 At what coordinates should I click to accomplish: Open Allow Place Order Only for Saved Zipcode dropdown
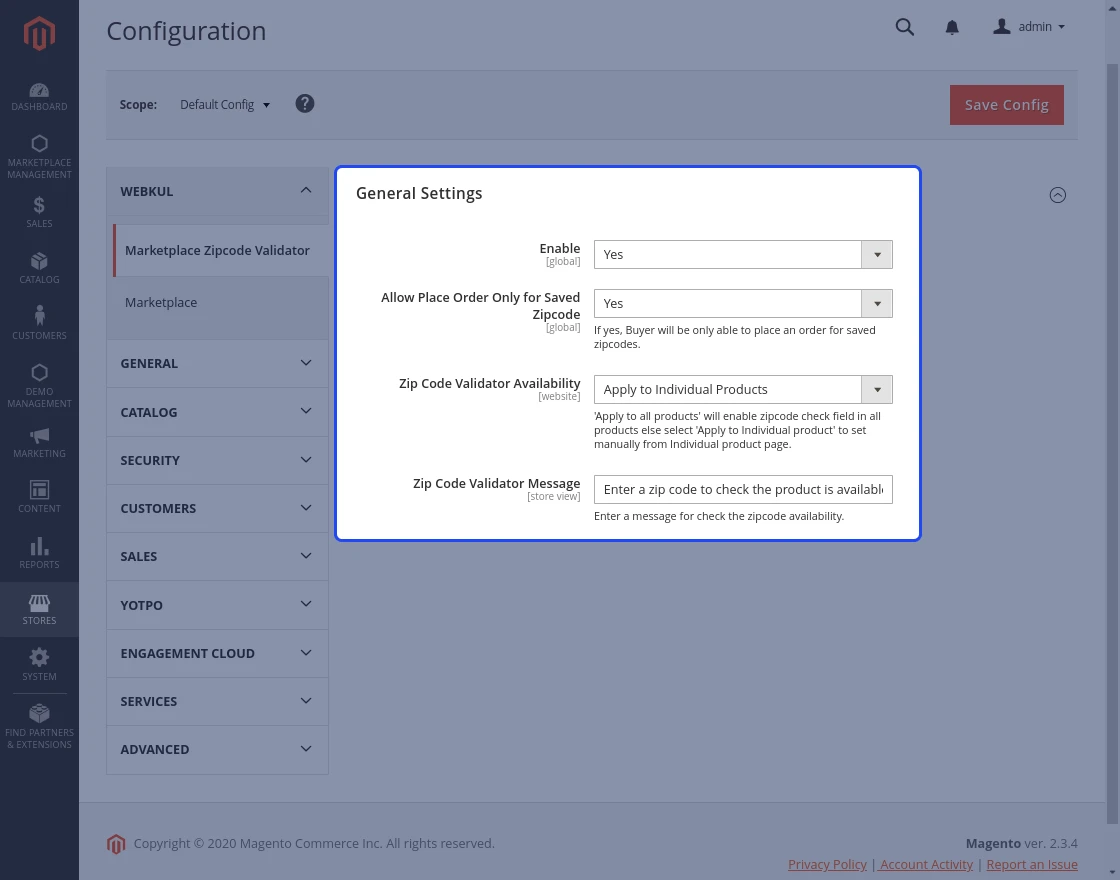[743, 304]
